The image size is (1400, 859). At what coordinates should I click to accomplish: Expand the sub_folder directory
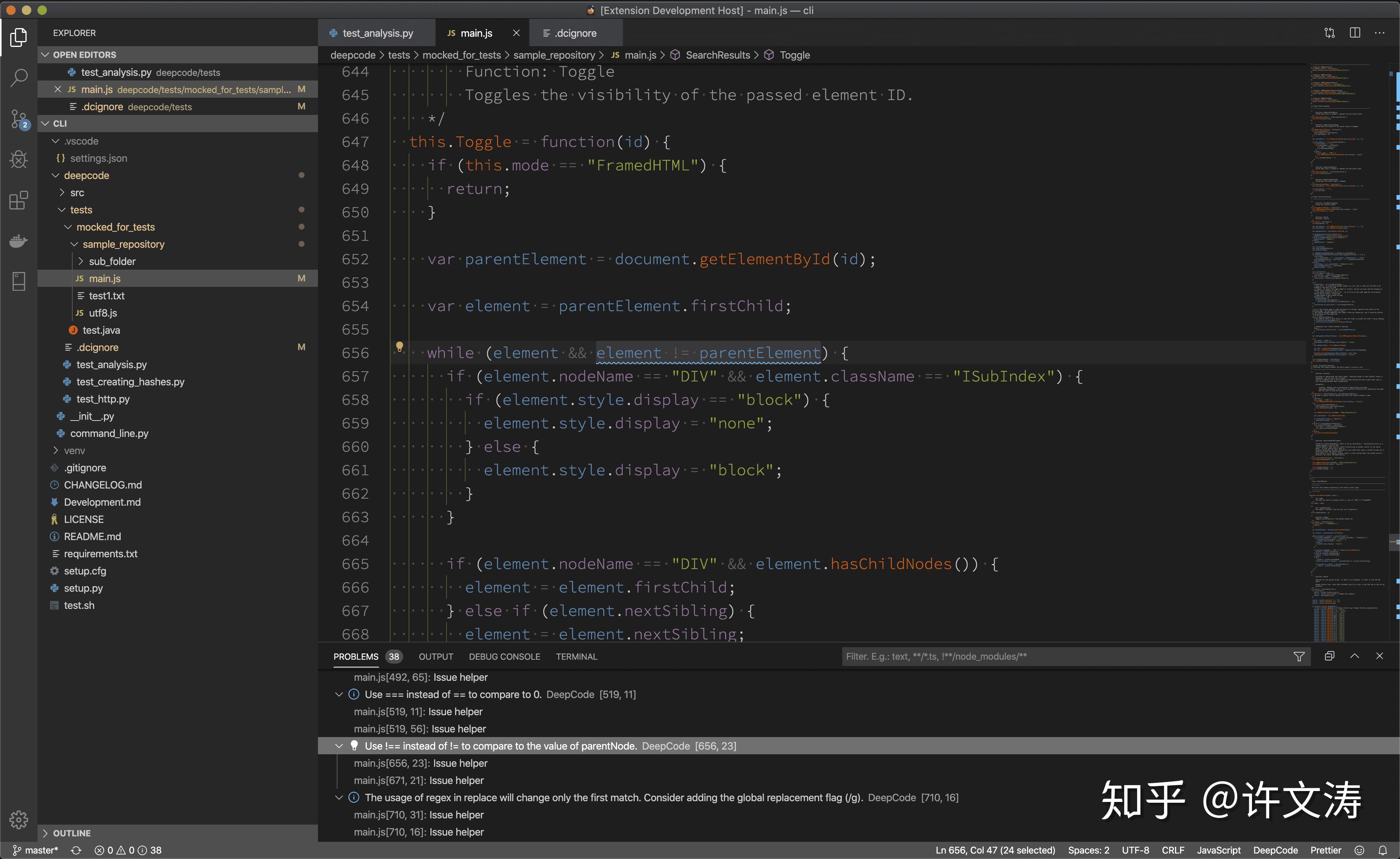(x=81, y=261)
